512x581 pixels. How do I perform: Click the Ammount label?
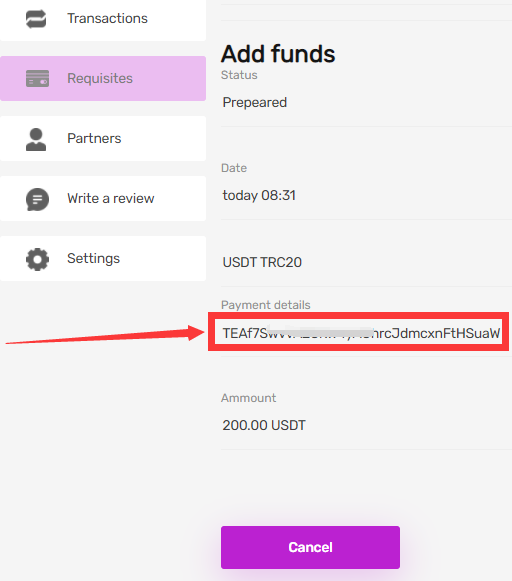(249, 398)
